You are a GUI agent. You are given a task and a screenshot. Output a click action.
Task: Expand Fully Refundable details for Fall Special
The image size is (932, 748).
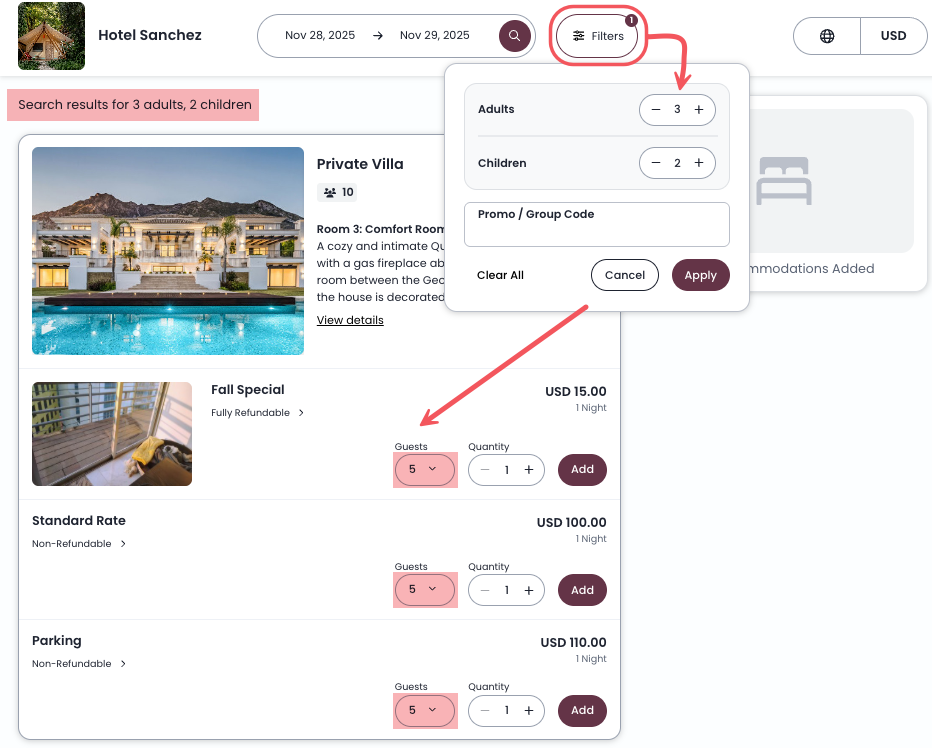click(257, 412)
